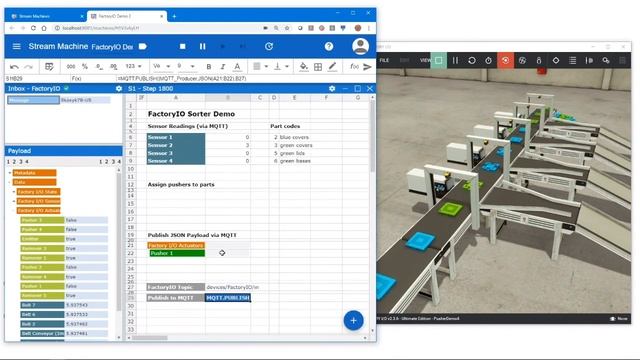
Task: Toggle bold formatting
Action: [209, 67]
